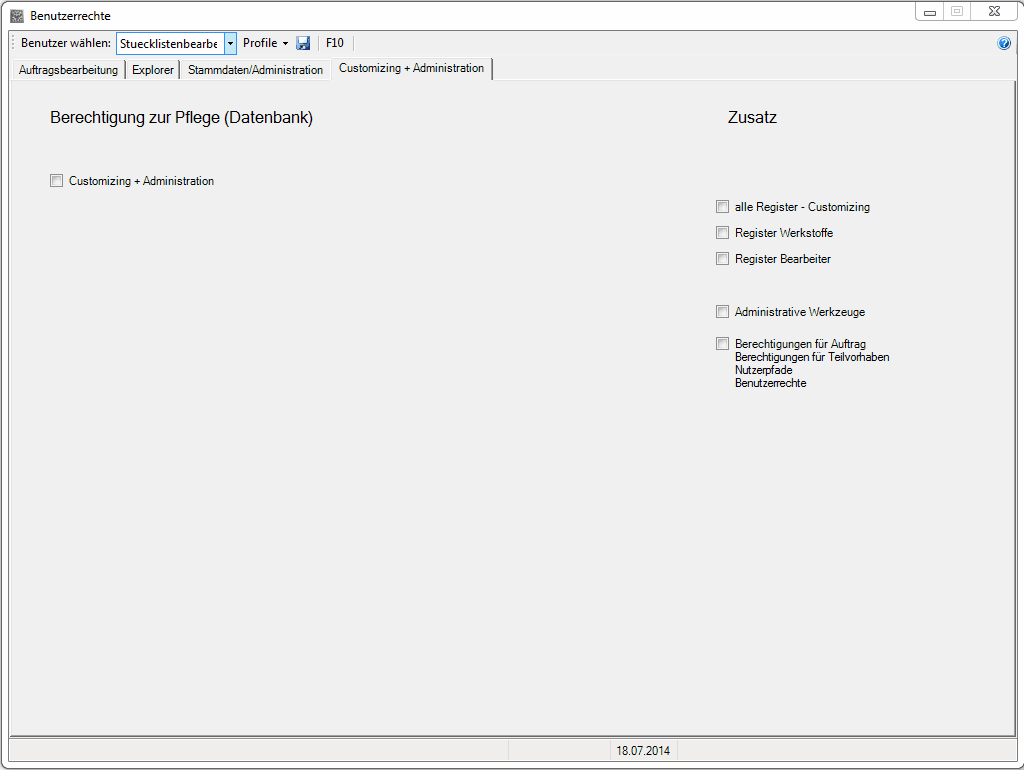Check alle Register - Customizing
The width and height of the screenshot is (1024, 770).
(x=723, y=207)
